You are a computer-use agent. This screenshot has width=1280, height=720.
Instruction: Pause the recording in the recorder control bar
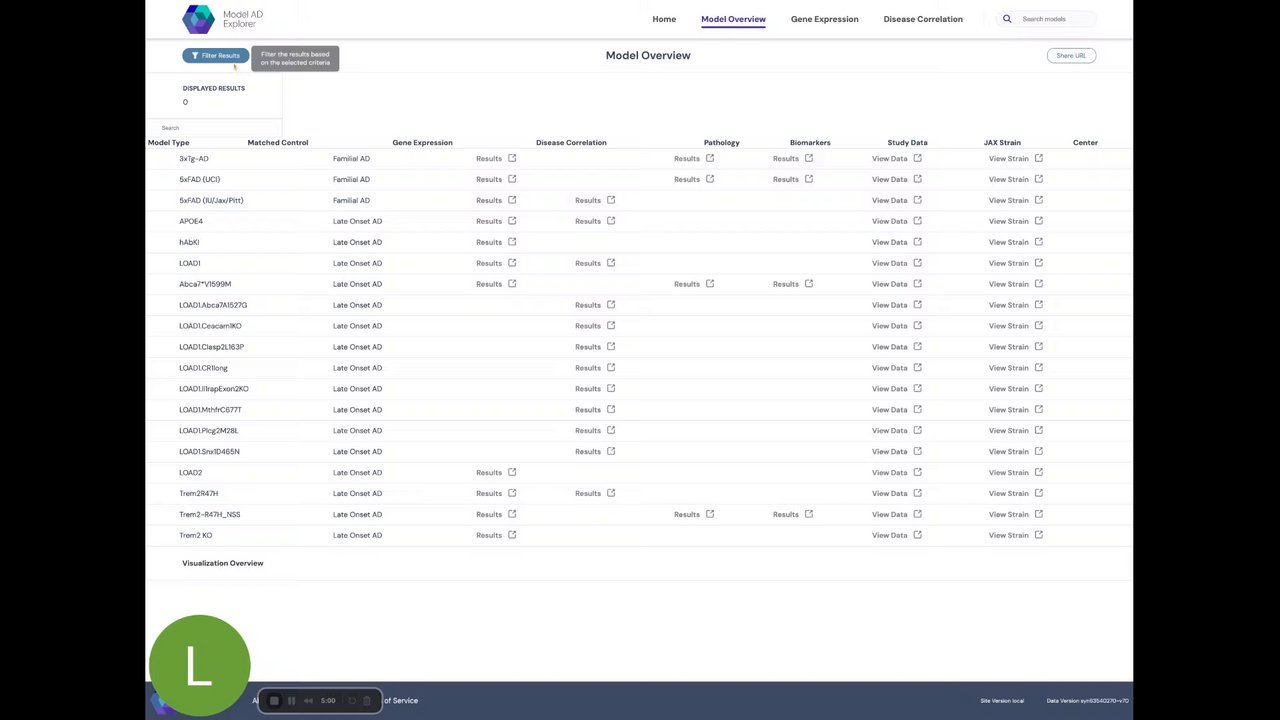291,701
